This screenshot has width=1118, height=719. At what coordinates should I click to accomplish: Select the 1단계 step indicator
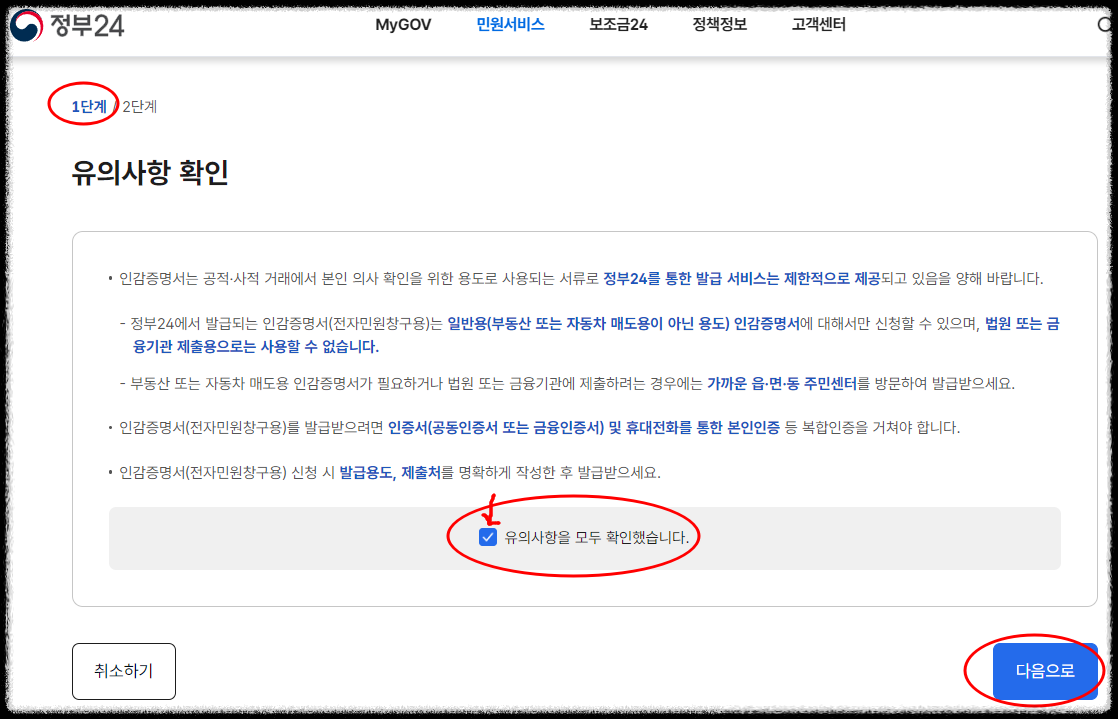[89, 107]
